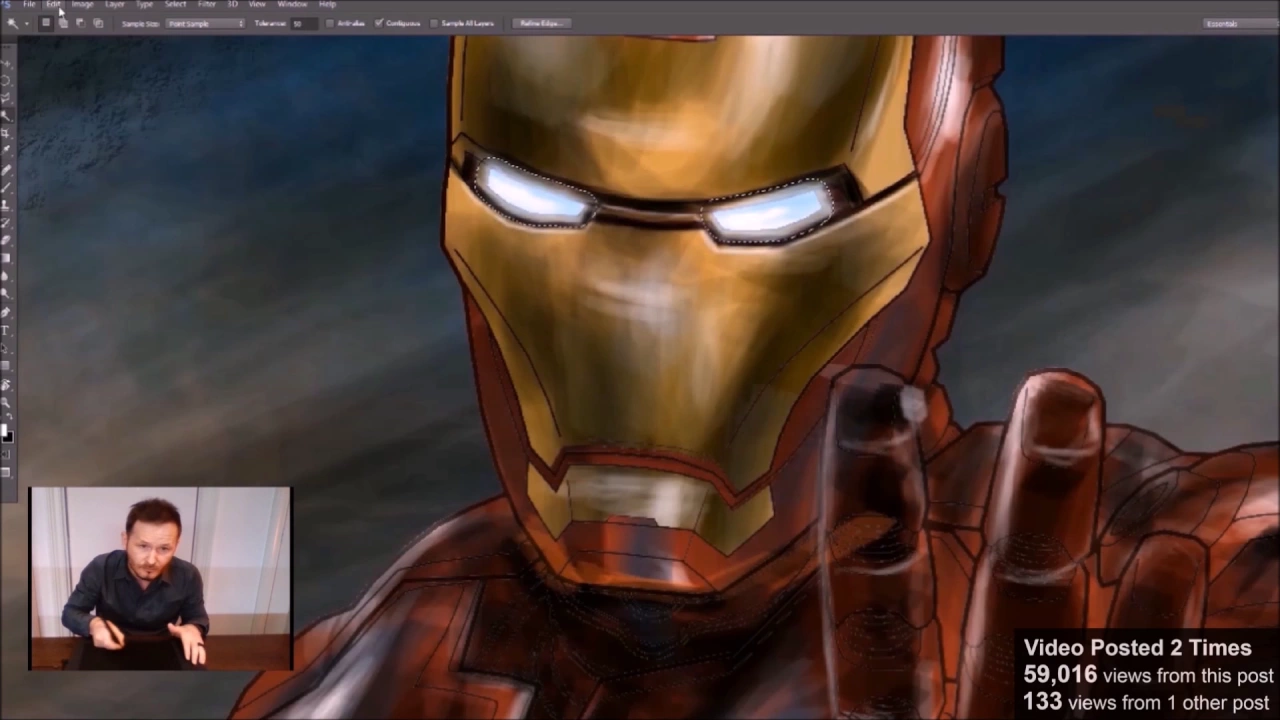Open the Sample Size dropdown

[205, 23]
